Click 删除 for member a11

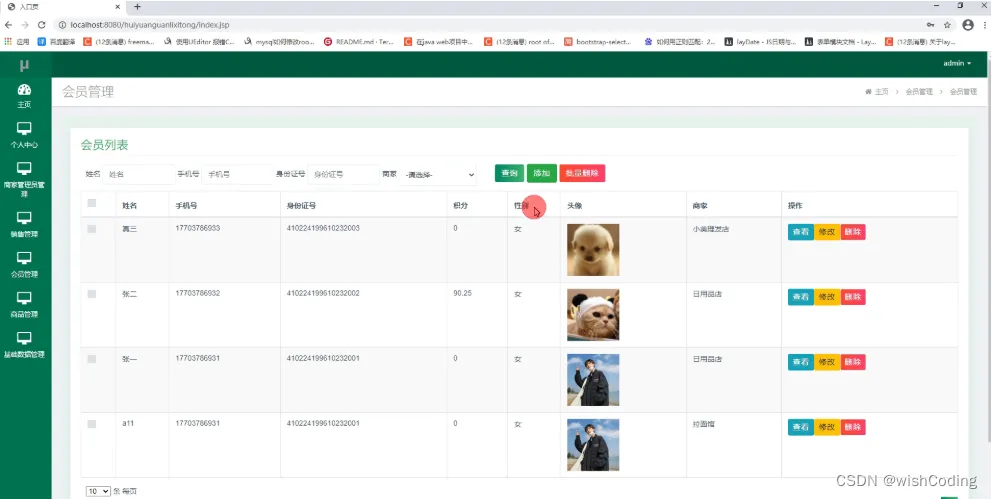(x=853, y=427)
